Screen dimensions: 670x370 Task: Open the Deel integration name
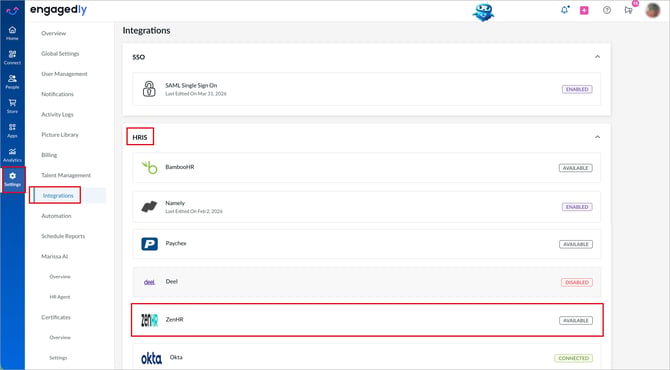coord(171,281)
